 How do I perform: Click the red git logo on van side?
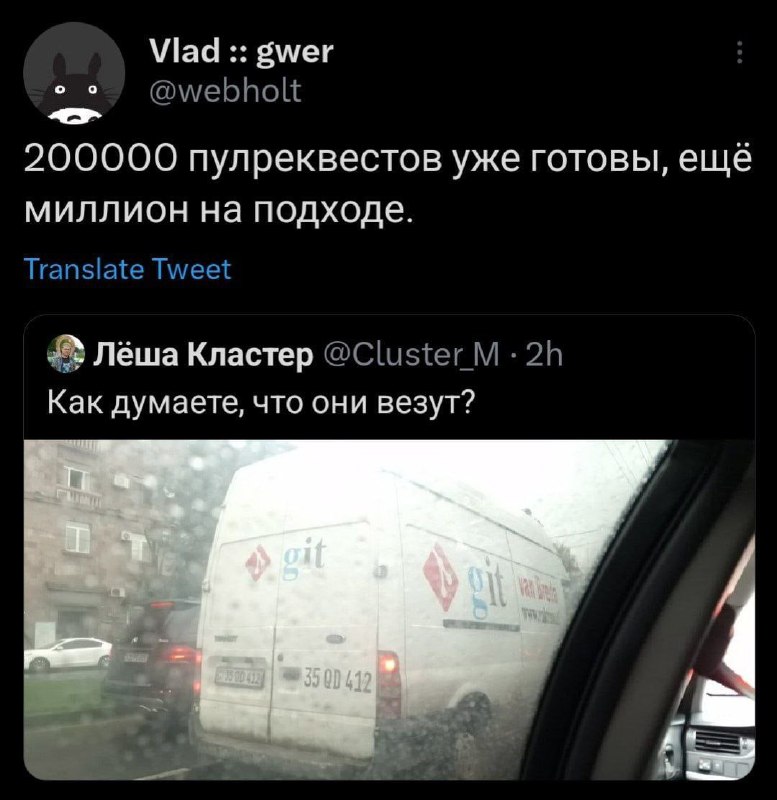441,577
